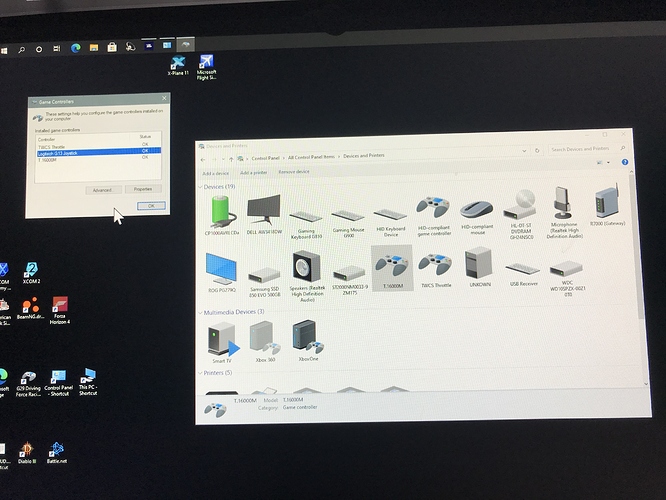This screenshot has height=500, width=666.
Task: Open the Battle.net desktop shortcut
Action: tap(56, 452)
